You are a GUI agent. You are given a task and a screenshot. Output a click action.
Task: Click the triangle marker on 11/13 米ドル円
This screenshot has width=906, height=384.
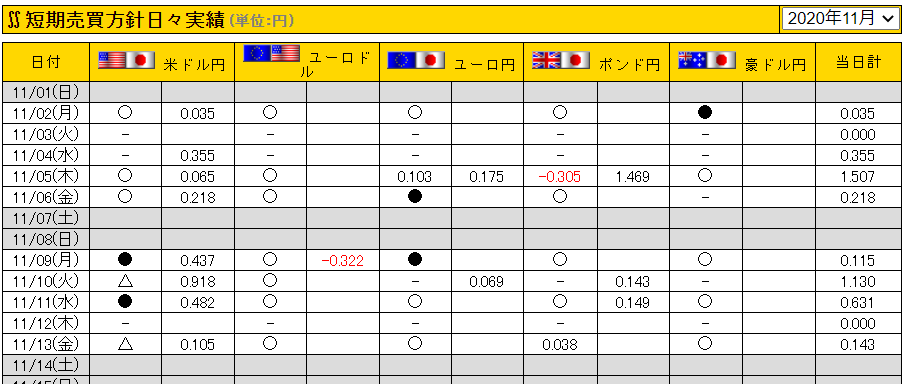click(125, 344)
